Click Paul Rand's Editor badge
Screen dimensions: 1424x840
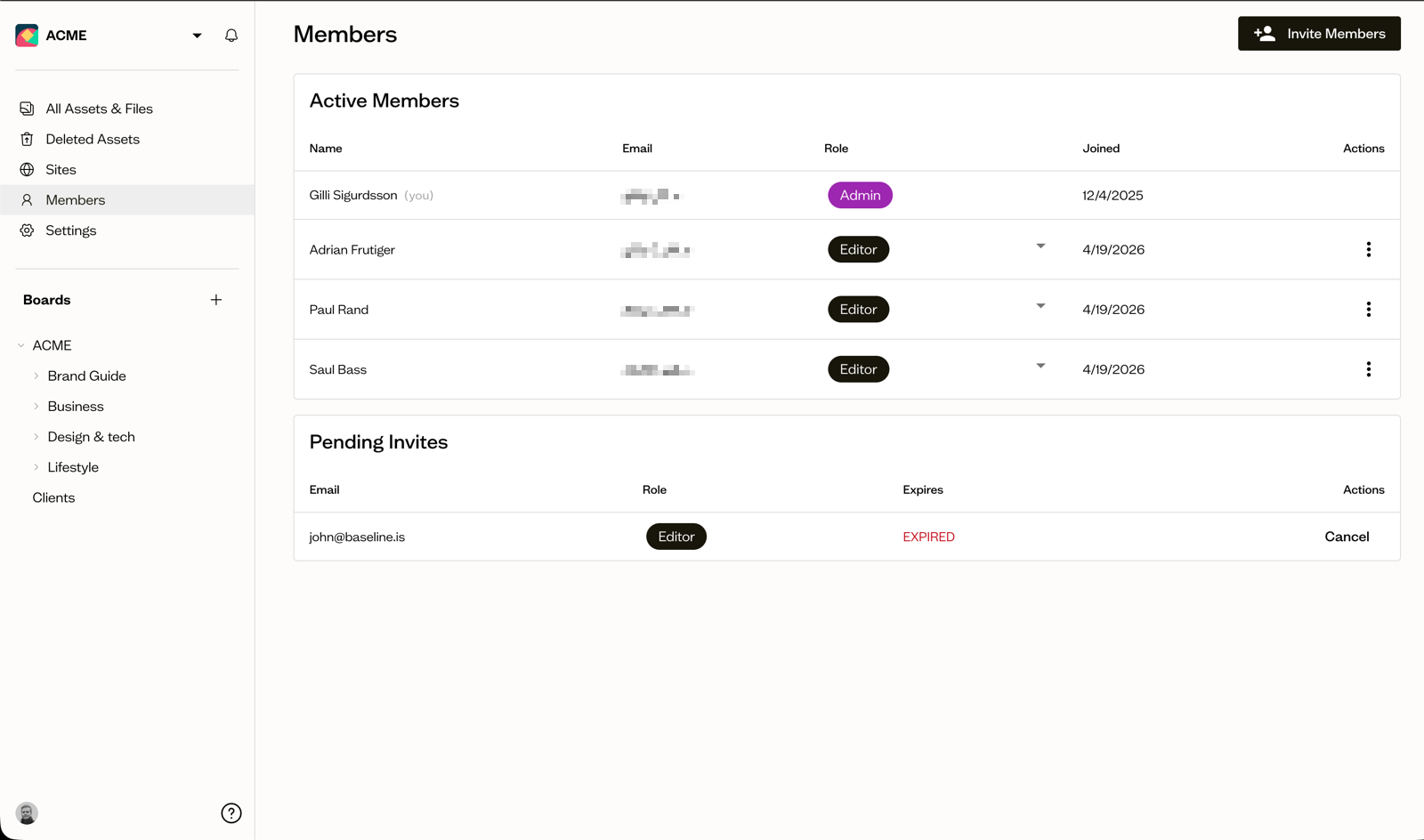pyautogui.click(x=858, y=310)
